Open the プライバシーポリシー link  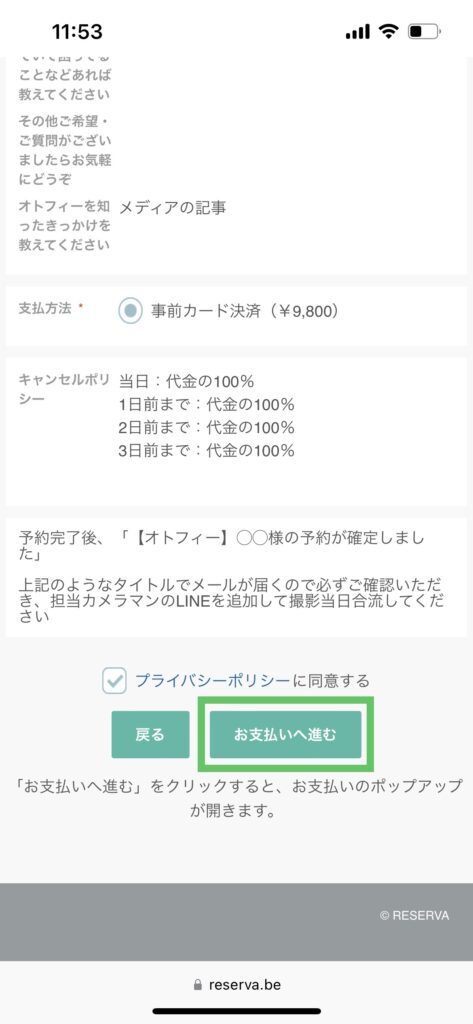(212, 681)
